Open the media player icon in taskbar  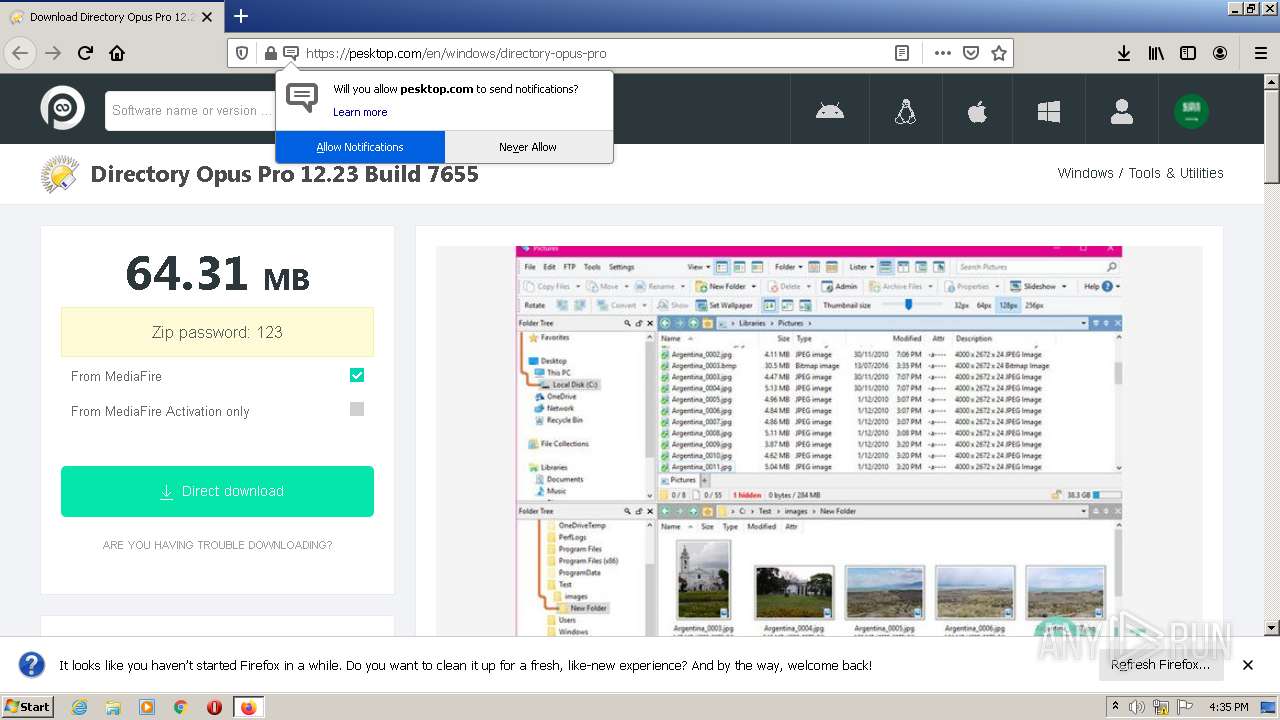click(147, 707)
